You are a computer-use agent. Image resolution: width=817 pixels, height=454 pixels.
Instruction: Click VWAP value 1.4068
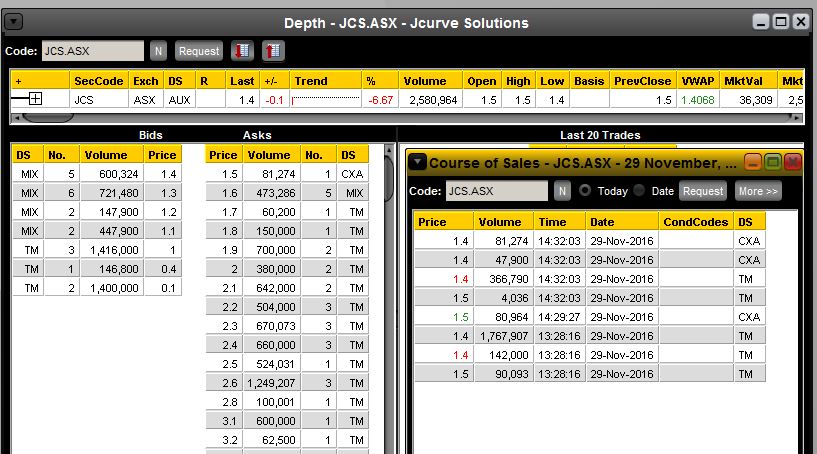[x=698, y=100]
